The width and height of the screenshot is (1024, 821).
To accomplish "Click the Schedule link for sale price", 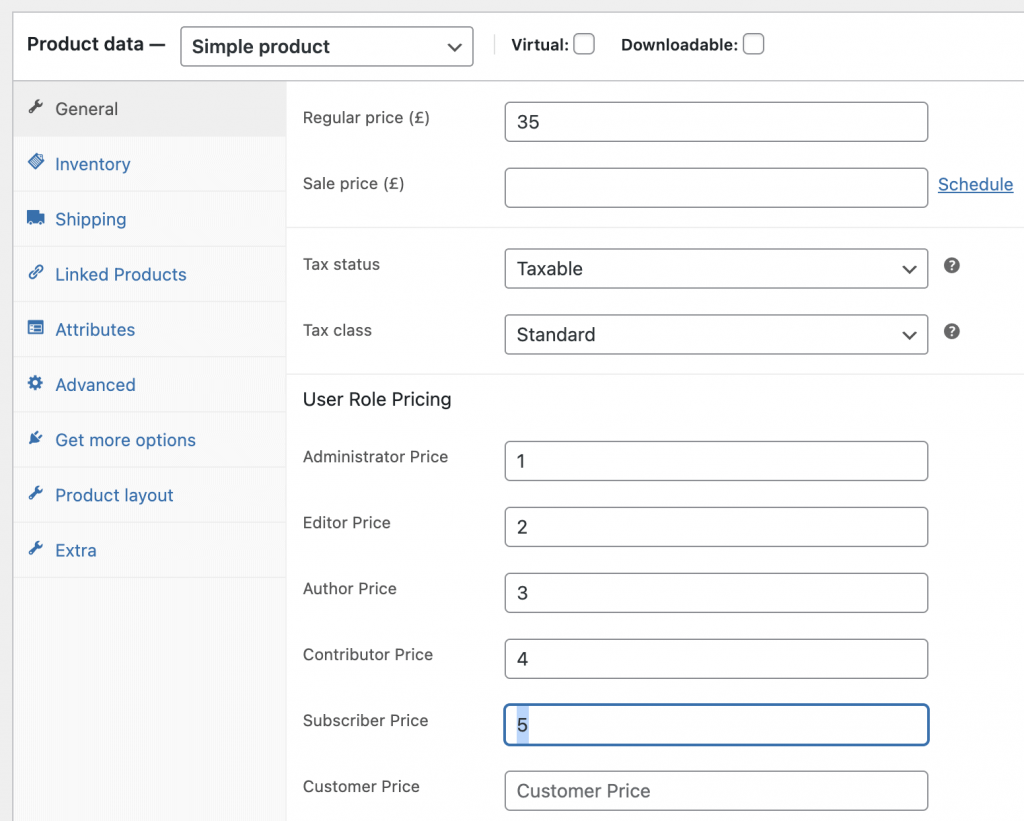I will point(975,184).
